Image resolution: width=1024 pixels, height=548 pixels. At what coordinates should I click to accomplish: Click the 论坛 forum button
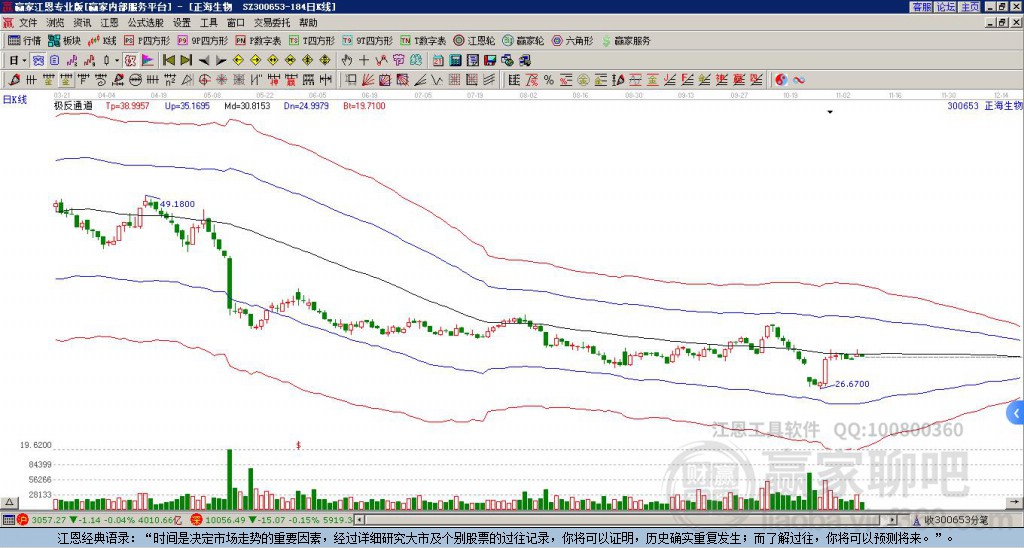coord(946,7)
